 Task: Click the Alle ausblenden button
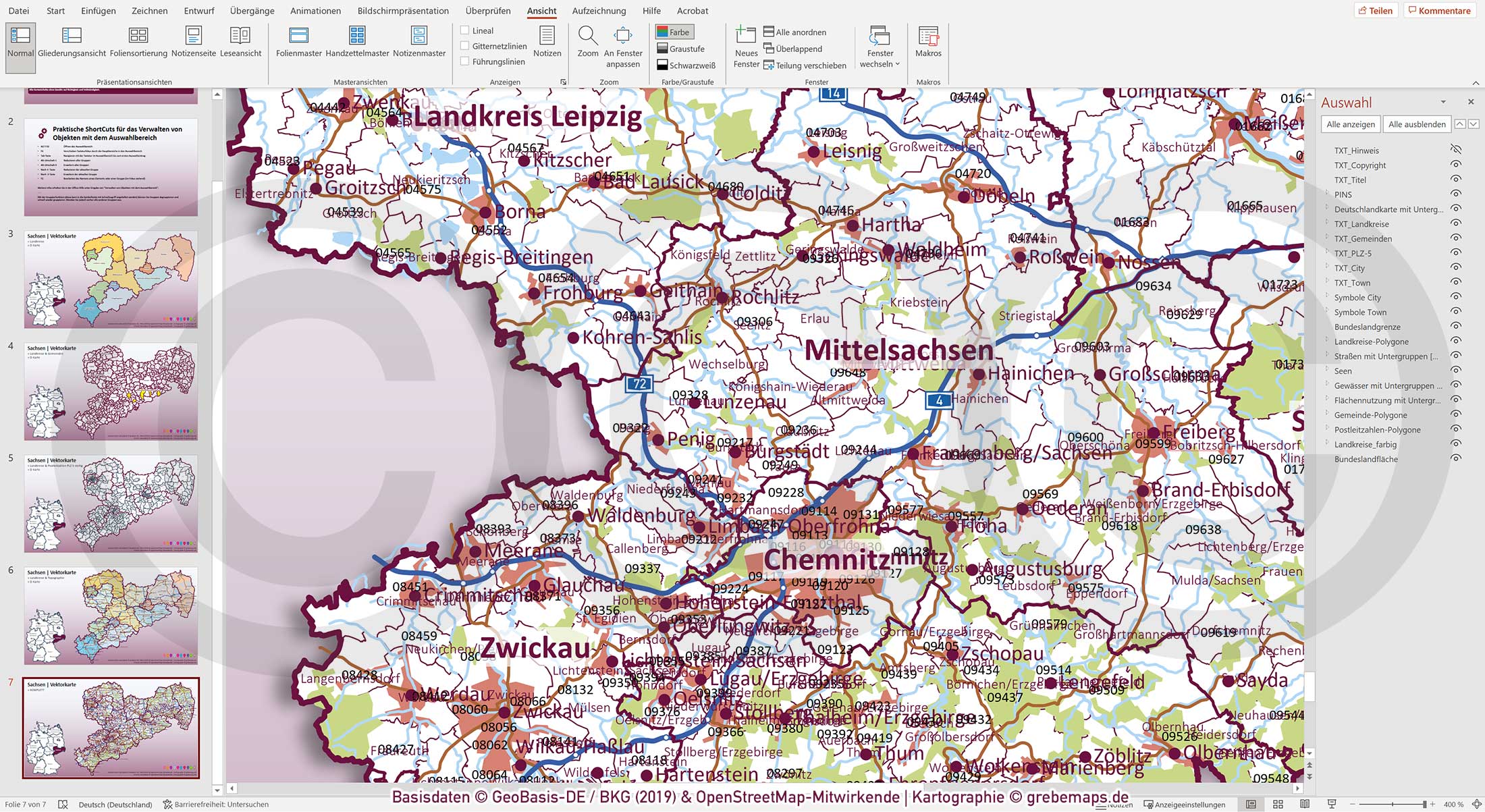tap(1416, 124)
